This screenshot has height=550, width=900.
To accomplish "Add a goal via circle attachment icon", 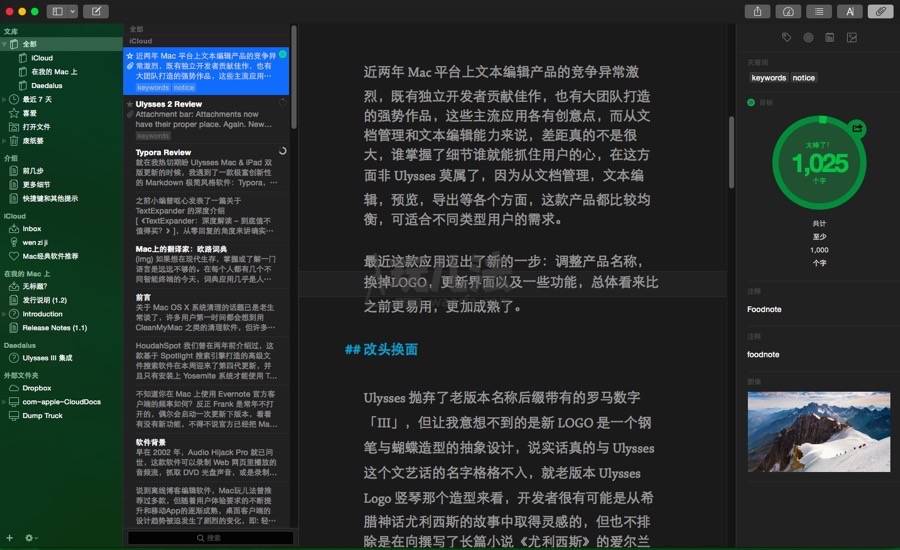I will click(808, 37).
